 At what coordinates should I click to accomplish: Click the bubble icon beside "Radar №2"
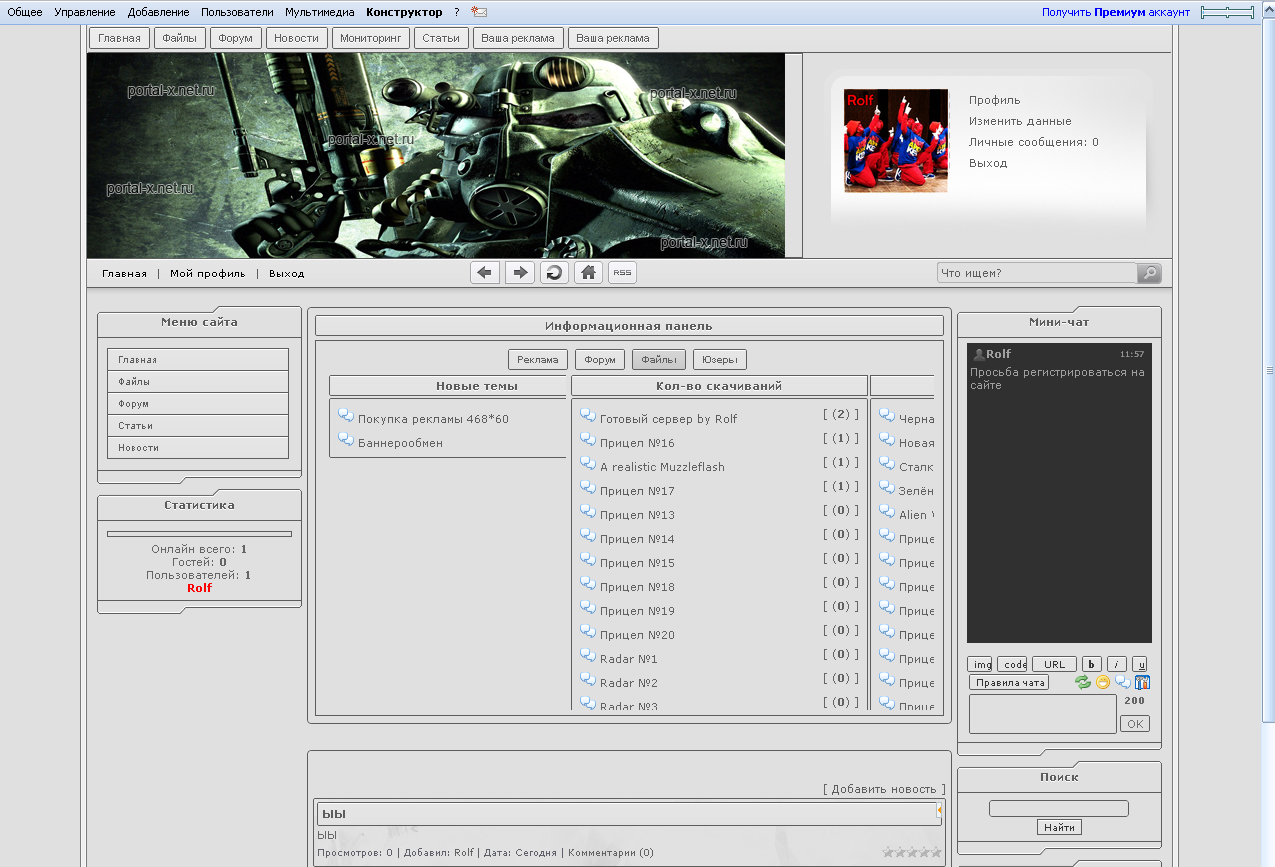click(588, 680)
